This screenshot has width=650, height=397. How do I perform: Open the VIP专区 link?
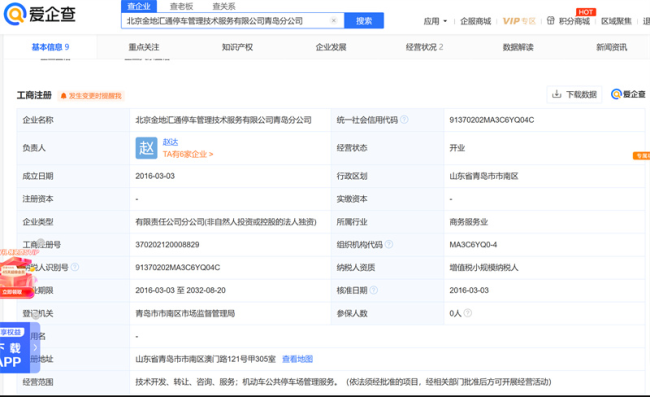click(x=519, y=21)
